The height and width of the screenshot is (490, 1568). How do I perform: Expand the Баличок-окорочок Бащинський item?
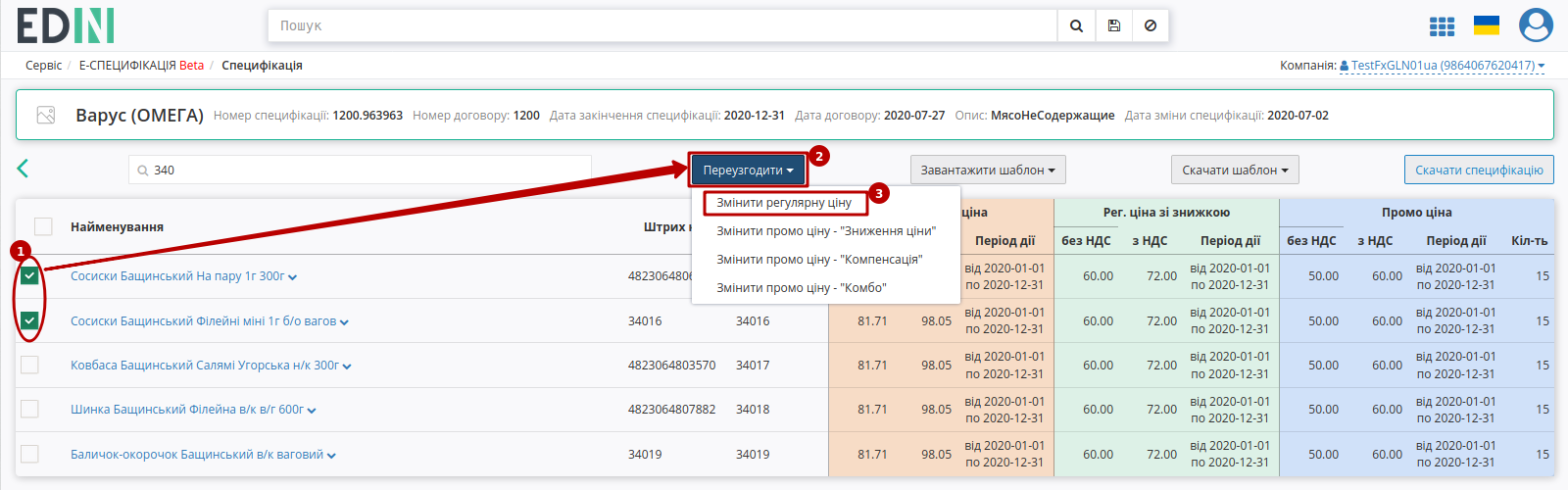331,455
